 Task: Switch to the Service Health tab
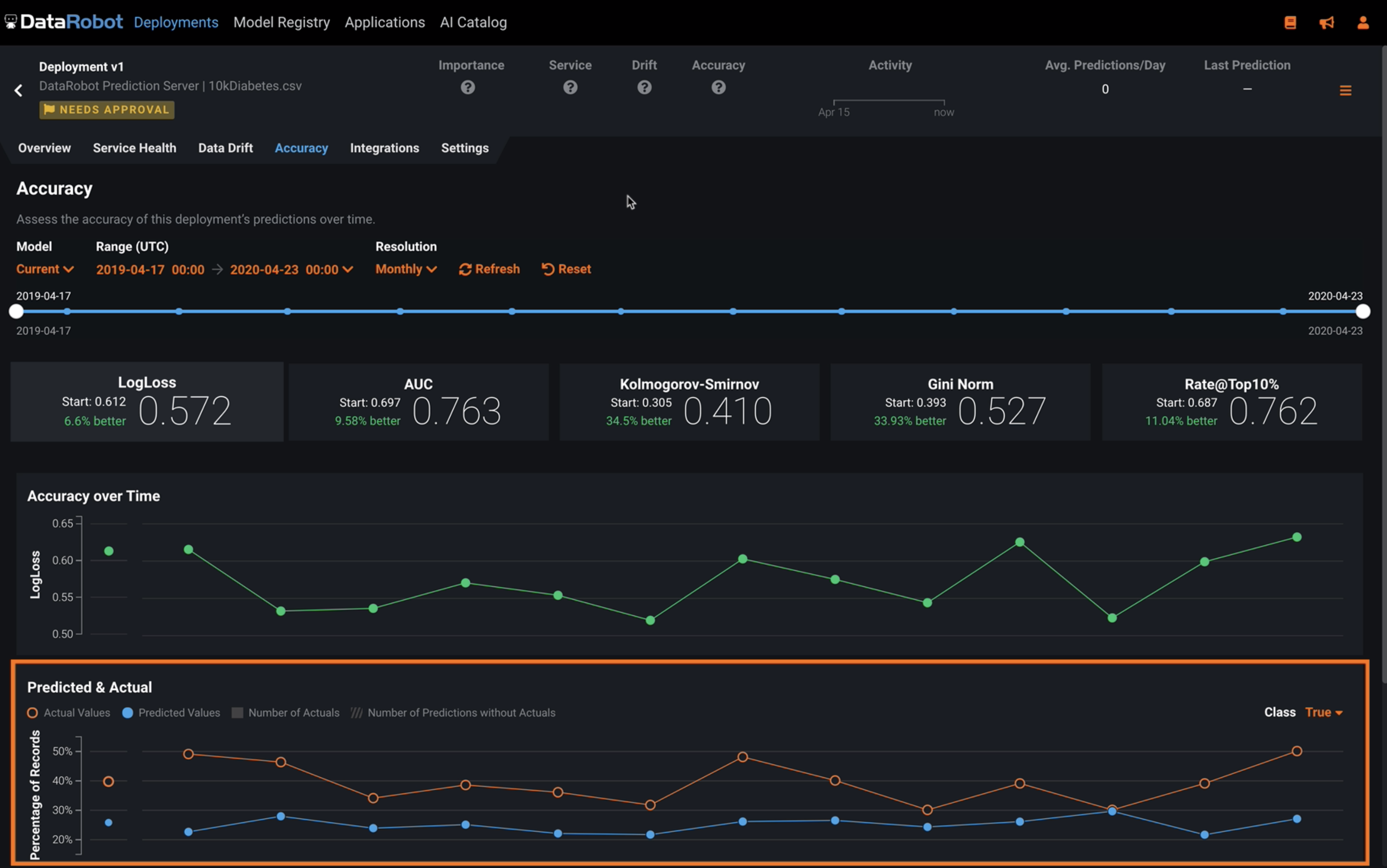(x=134, y=148)
